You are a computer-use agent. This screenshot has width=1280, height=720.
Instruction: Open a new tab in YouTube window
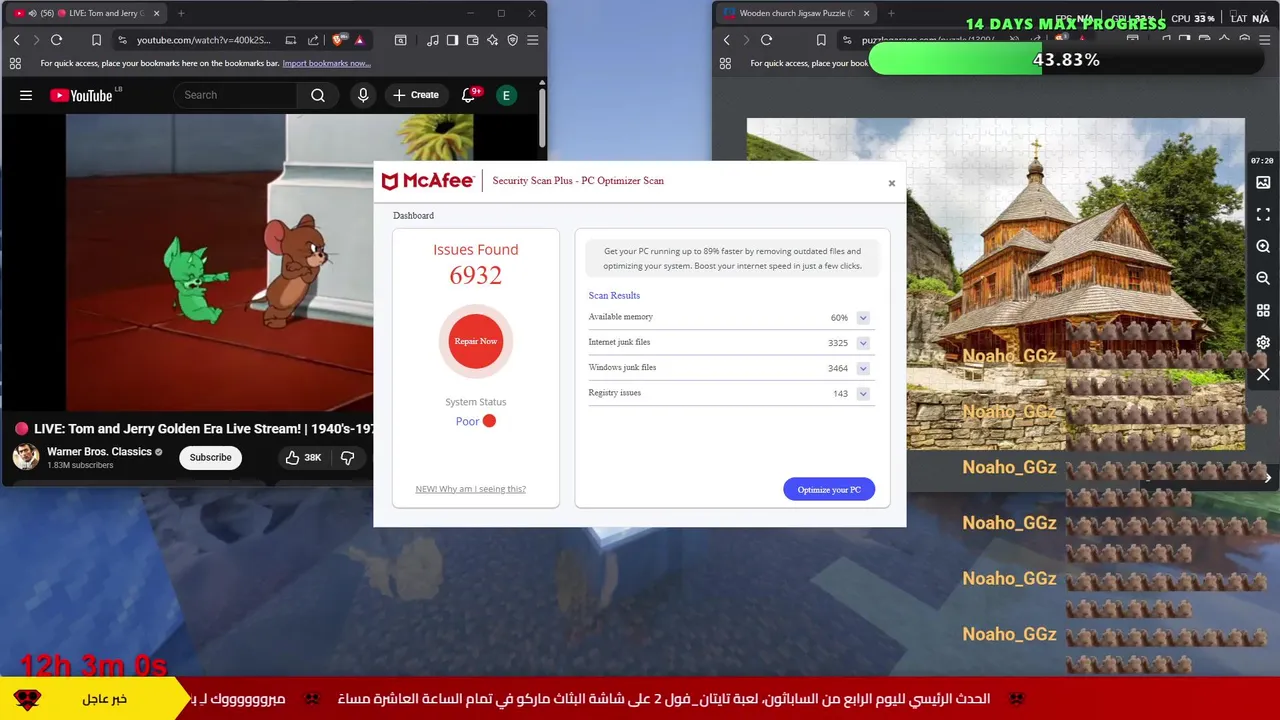tap(181, 13)
